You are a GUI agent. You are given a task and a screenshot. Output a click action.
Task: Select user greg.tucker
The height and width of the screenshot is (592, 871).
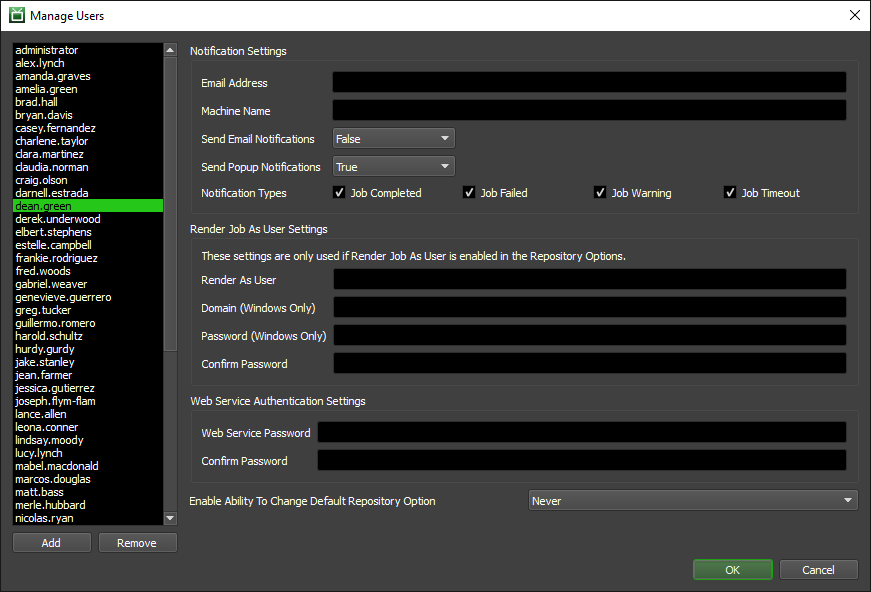88,310
